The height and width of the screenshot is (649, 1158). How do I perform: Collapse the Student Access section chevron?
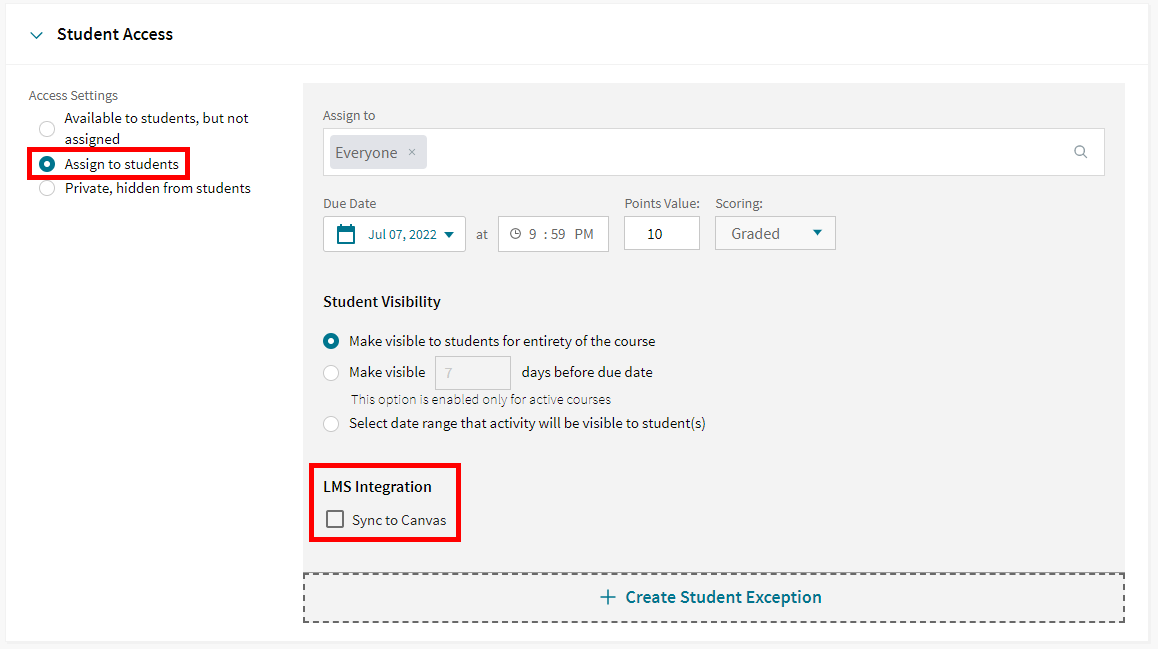36,34
